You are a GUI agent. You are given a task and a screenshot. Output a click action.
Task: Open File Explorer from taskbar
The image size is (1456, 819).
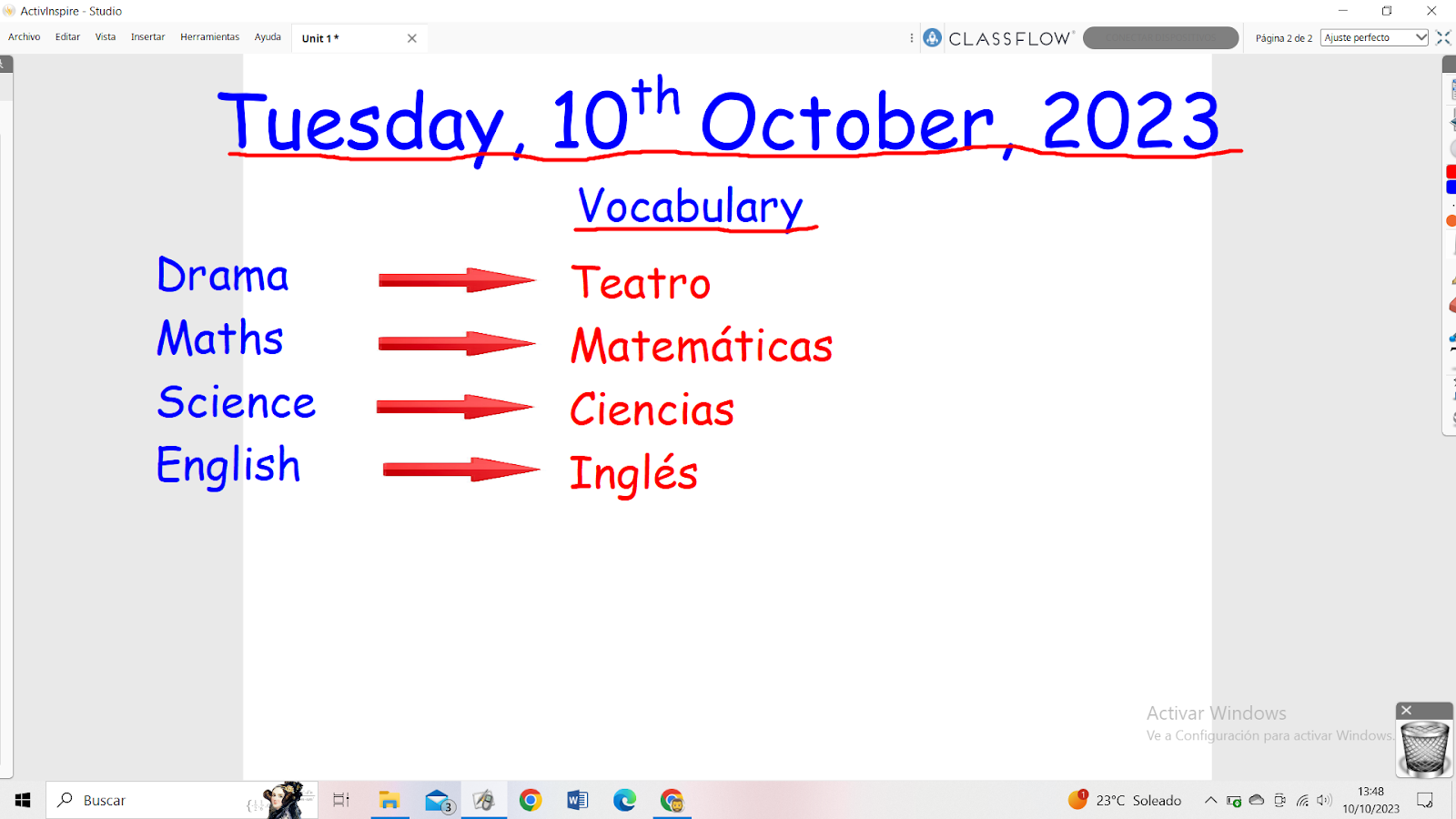click(x=389, y=800)
